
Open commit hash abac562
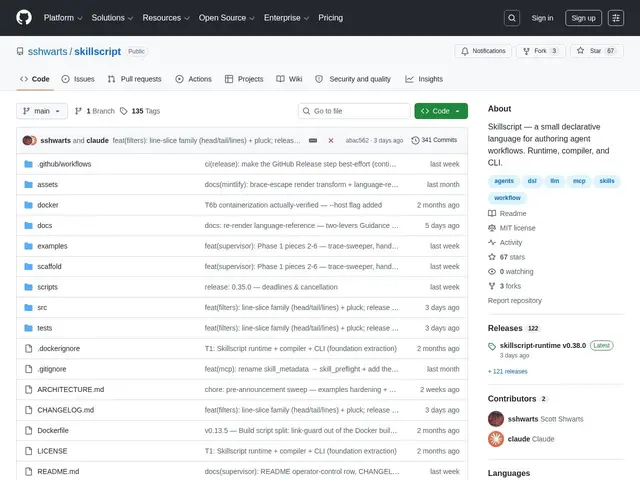click(x=357, y=140)
